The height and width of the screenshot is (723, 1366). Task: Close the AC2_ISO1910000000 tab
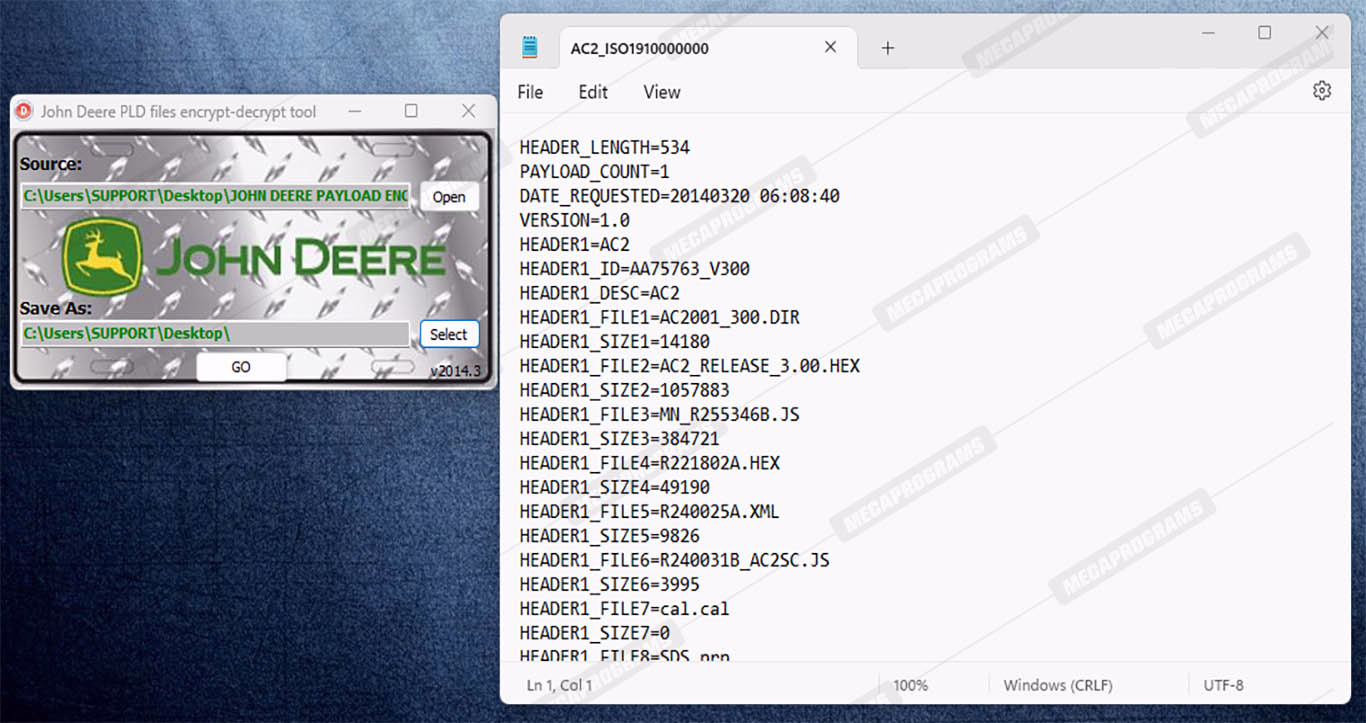coord(830,47)
